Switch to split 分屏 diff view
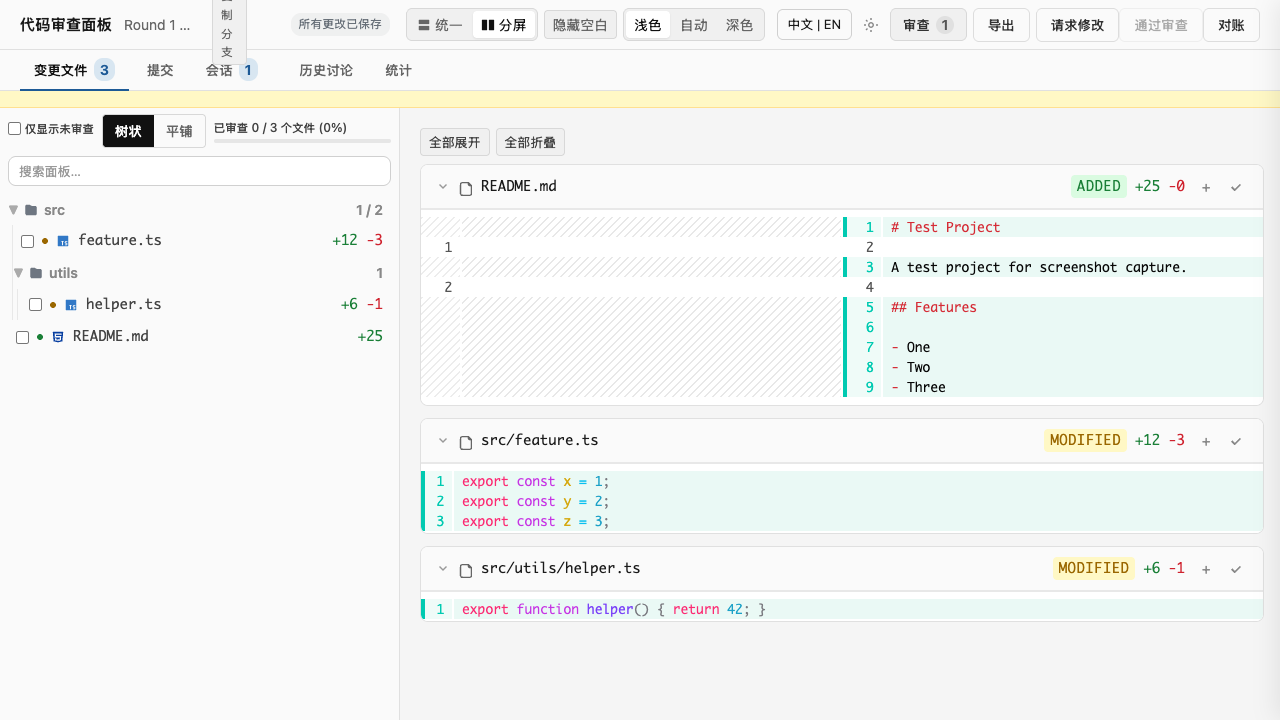The width and height of the screenshot is (1280, 720). tap(503, 25)
